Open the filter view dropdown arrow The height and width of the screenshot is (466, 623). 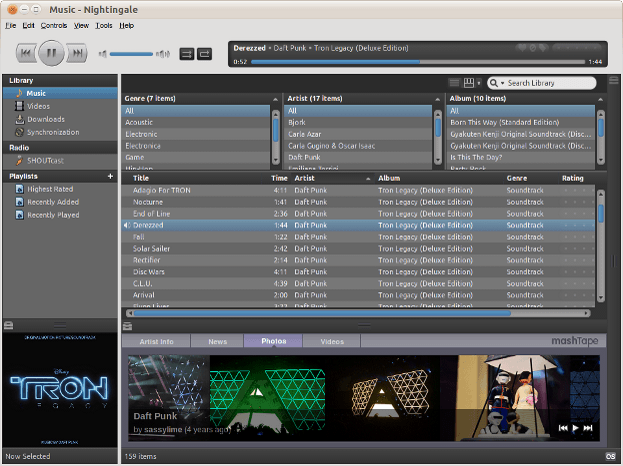click(x=479, y=83)
